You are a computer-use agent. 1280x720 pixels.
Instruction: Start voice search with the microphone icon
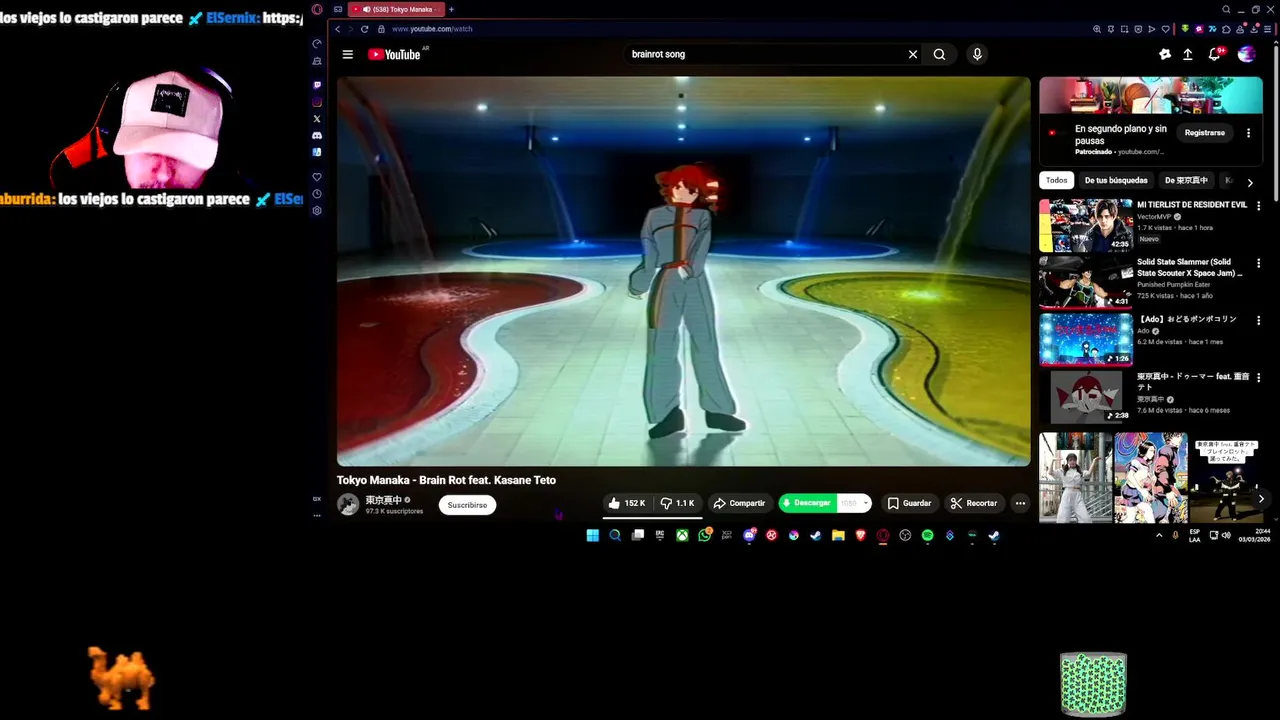pyautogui.click(x=977, y=54)
